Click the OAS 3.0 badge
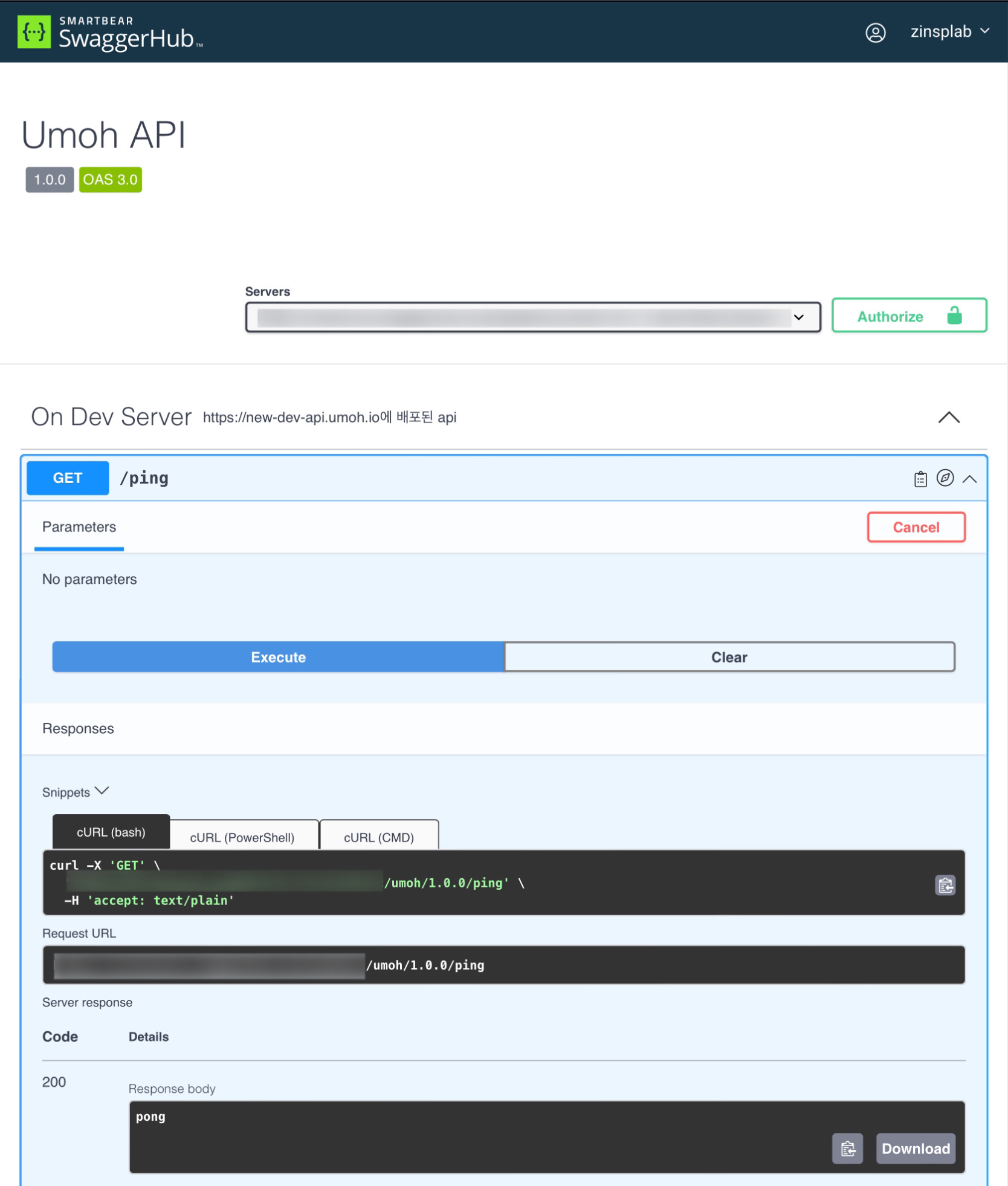This screenshot has height=1186, width=1008. point(111,180)
